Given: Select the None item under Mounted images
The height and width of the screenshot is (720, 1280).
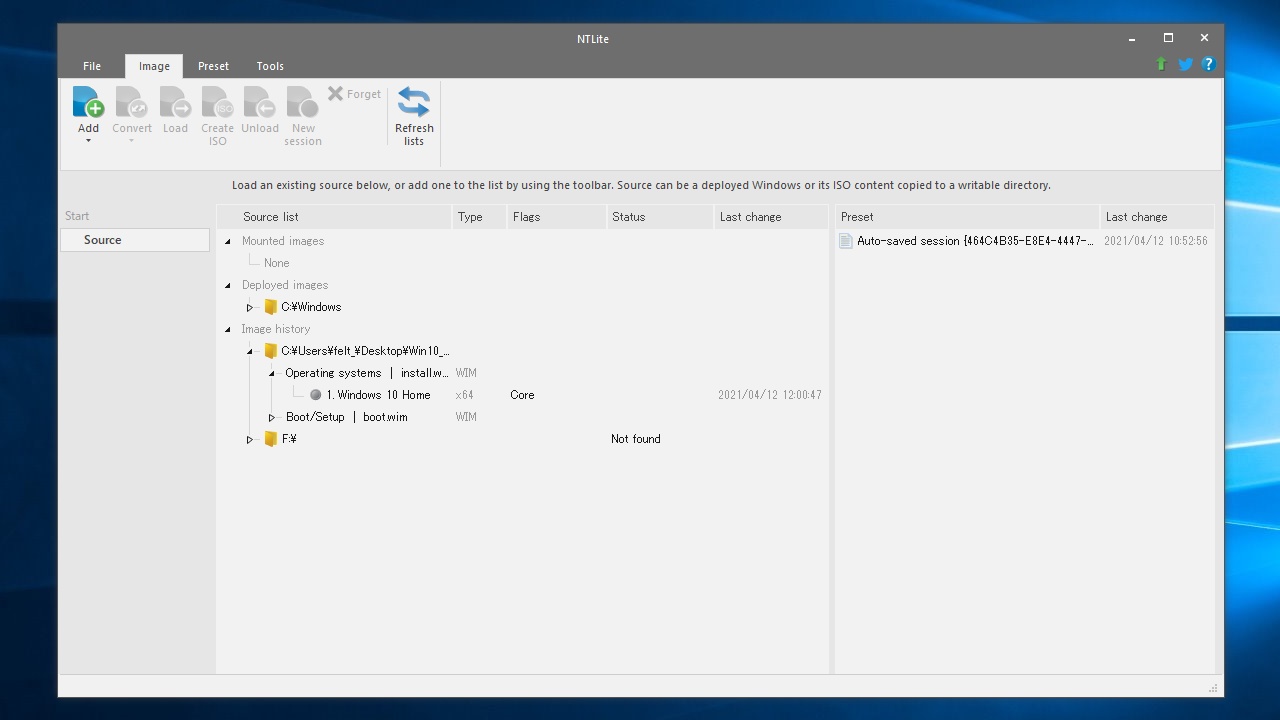Looking at the screenshot, I should pos(277,263).
